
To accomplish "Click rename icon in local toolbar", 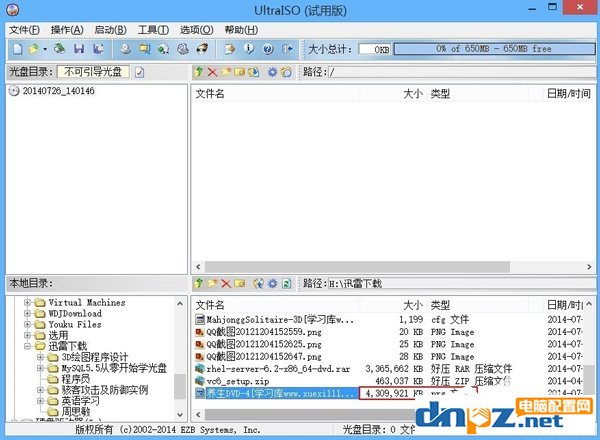I will [240, 284].
